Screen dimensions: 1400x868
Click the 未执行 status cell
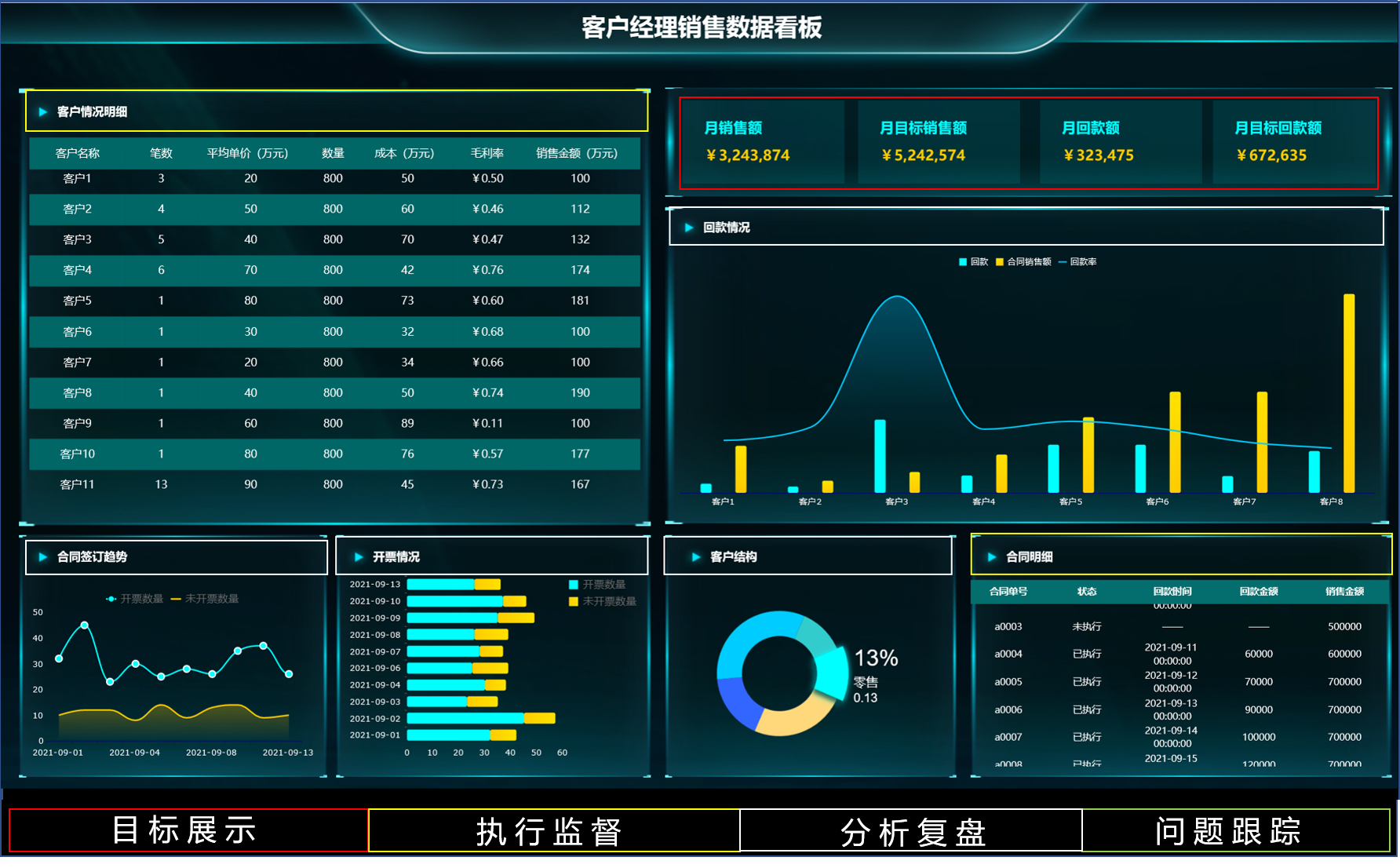(x=1087, y=627)
